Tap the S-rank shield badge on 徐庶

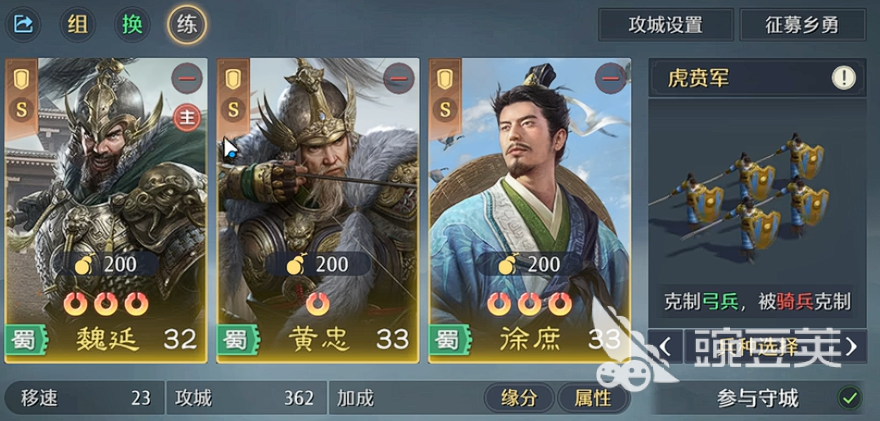(445, 95)
